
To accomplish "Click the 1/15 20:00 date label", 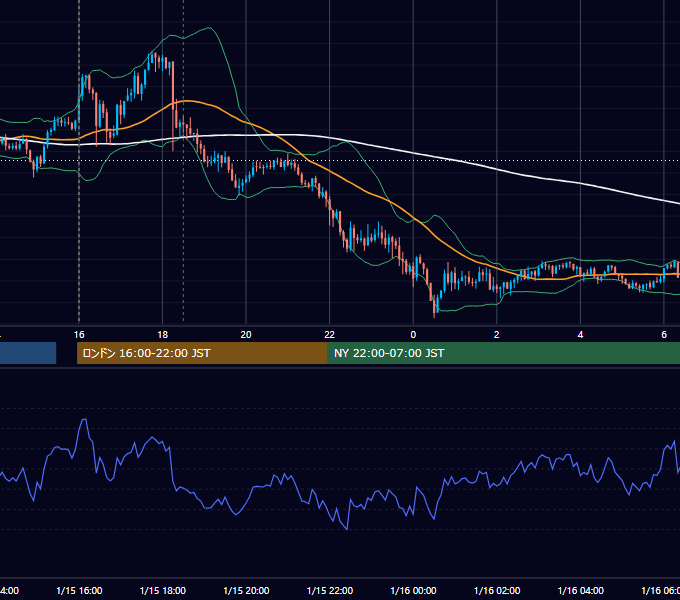I will coord(246,590).
